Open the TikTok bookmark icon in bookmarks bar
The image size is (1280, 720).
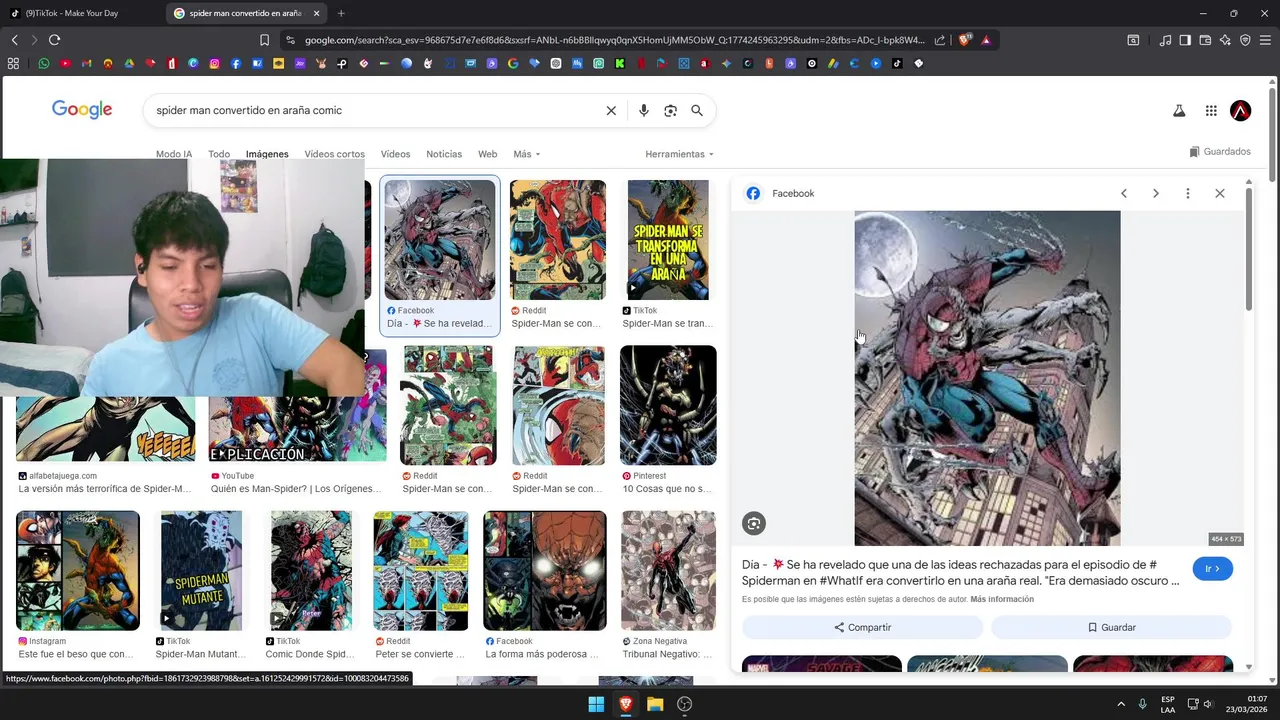(897, 63)
